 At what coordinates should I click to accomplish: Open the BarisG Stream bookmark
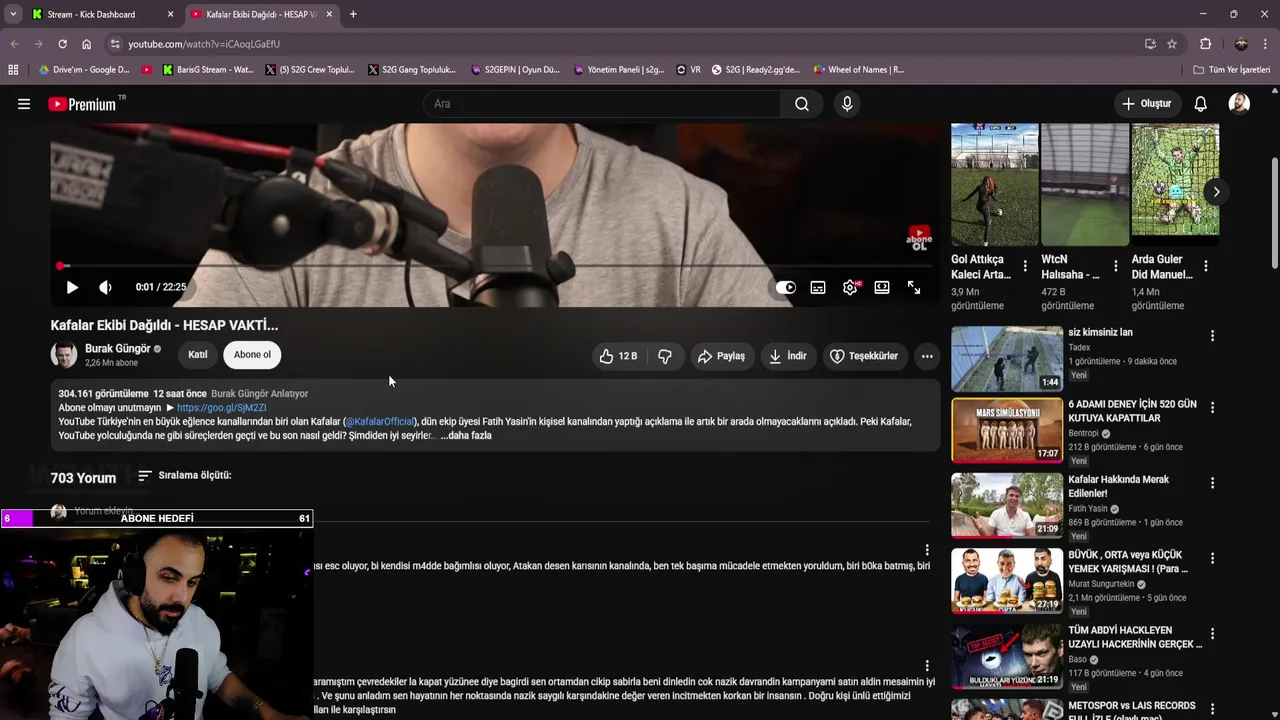coord(208,70)
